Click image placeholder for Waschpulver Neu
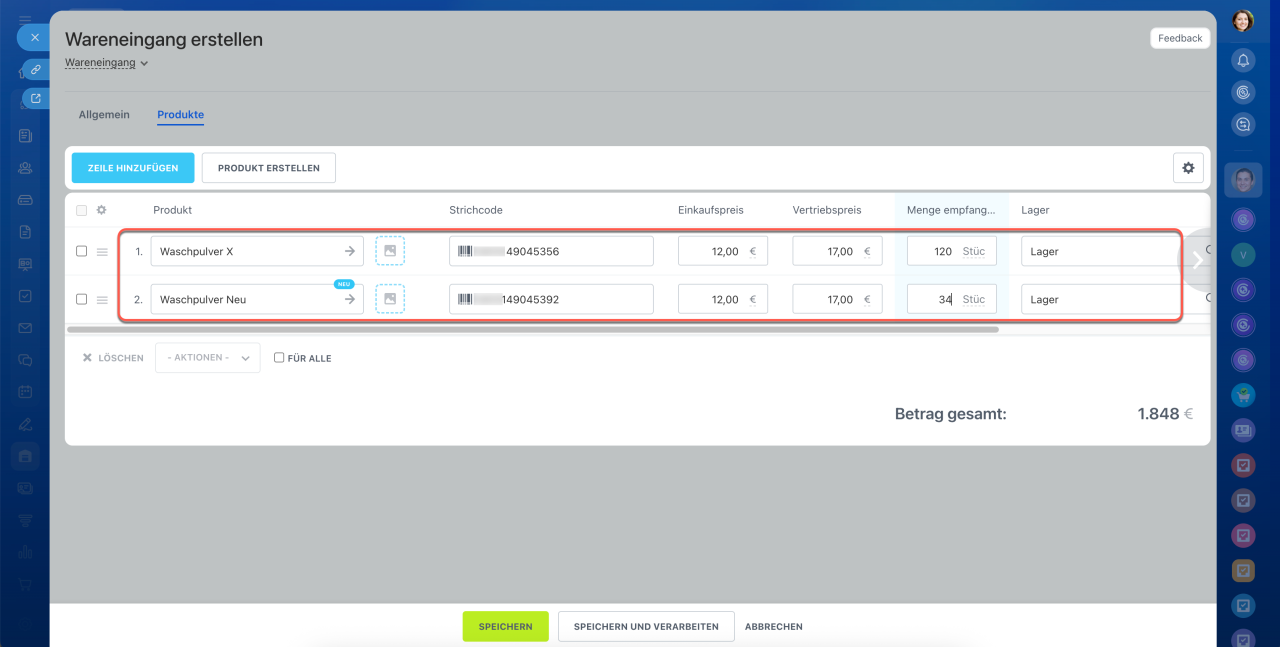Screen dimensions: 1280x647 [390, 299]
